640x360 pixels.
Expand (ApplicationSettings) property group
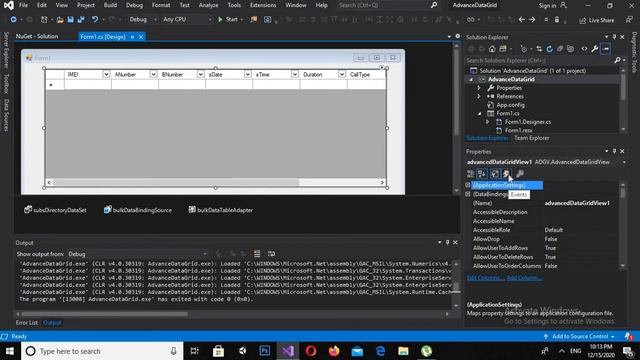coord(468,185)
